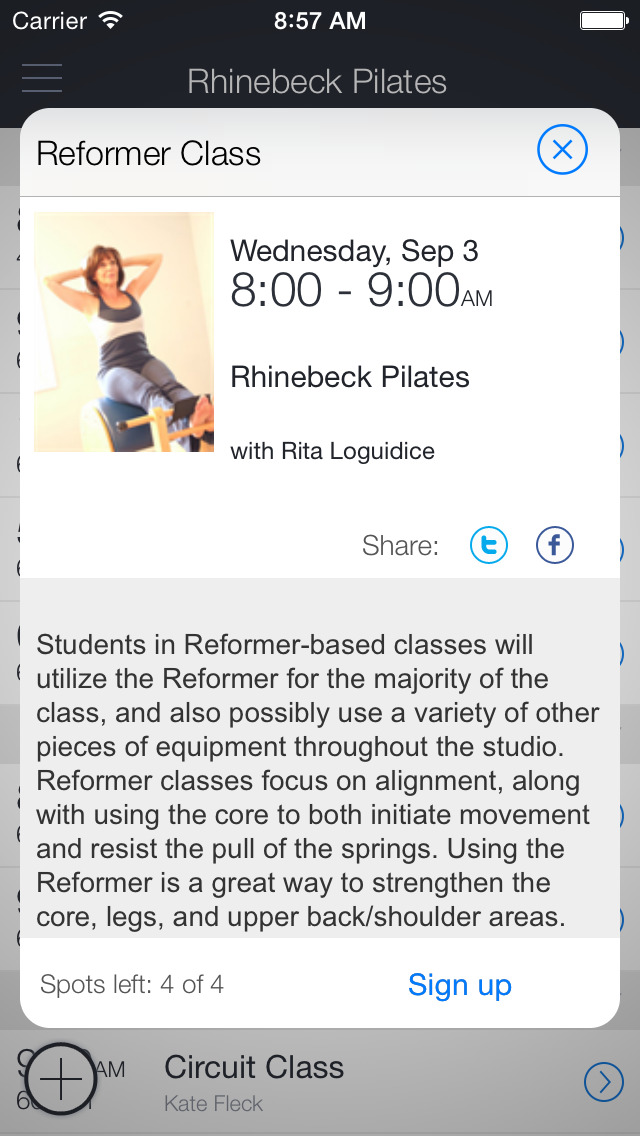640x1136 pixels.
Task: Tap instructor name Rita Loguidice
Action: click(x=332, y=451)
